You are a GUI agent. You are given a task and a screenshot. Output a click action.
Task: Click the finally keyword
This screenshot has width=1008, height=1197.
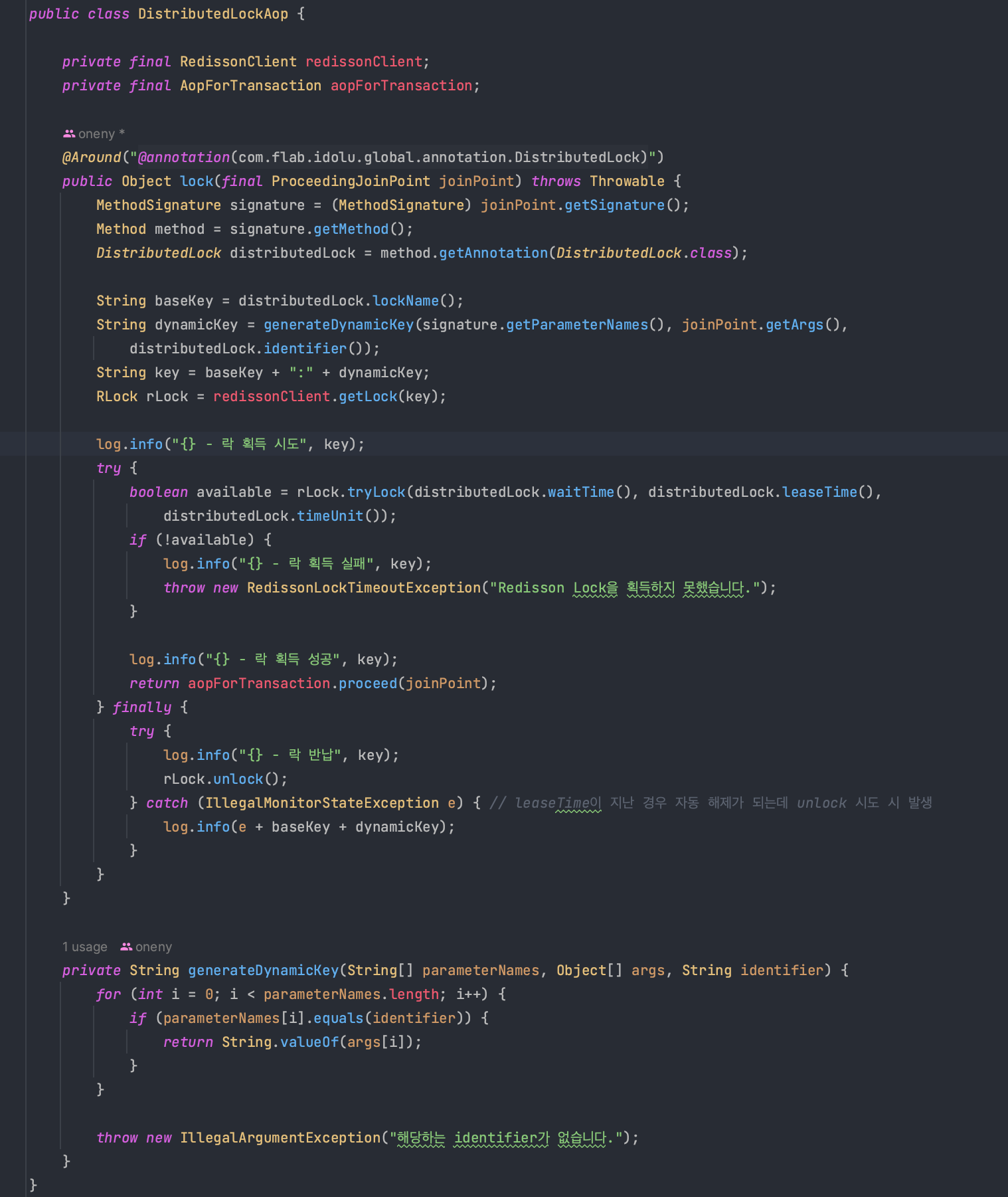142,707
